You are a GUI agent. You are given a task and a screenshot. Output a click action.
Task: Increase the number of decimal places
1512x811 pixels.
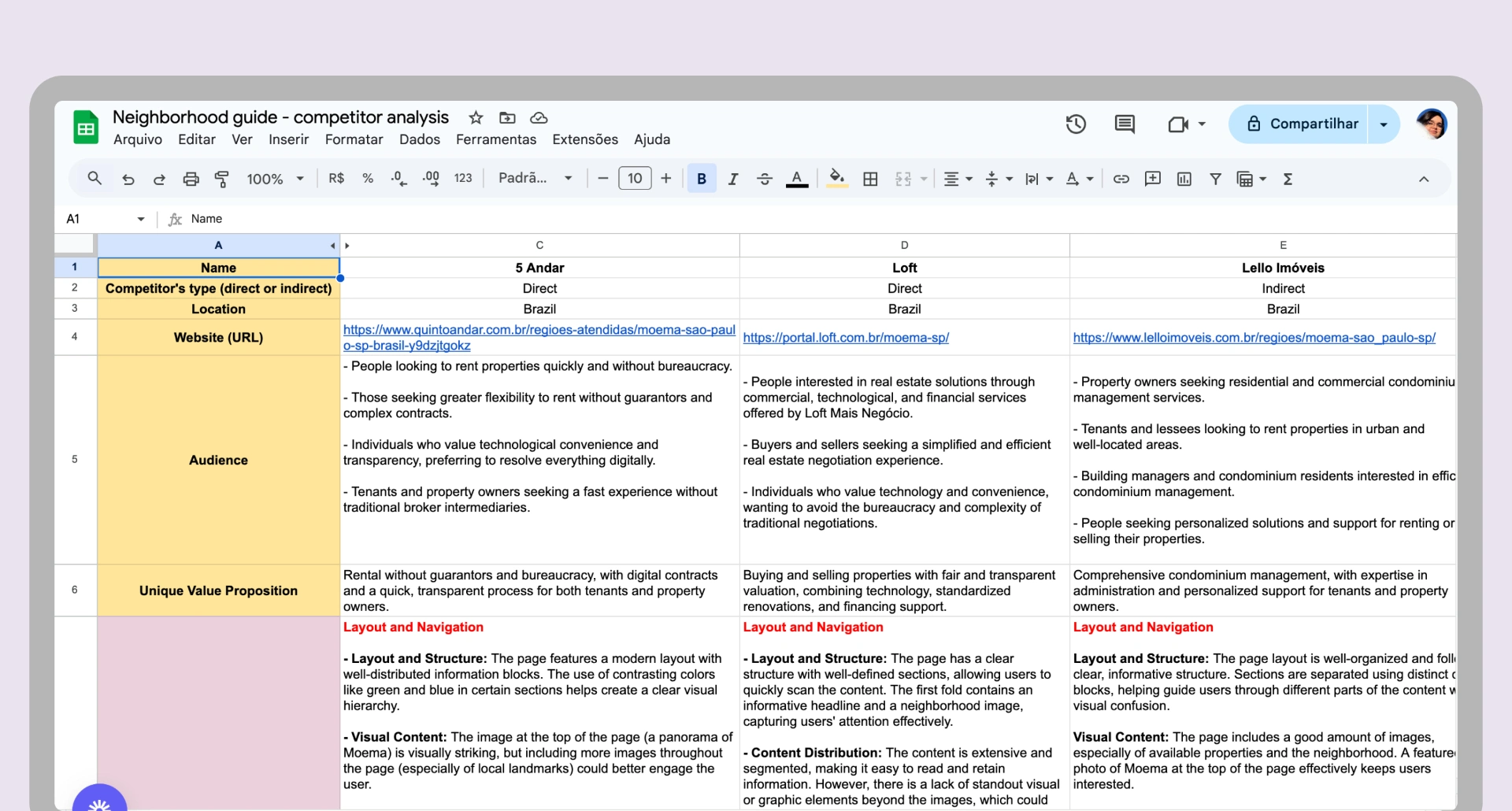[x=431, y=179]
